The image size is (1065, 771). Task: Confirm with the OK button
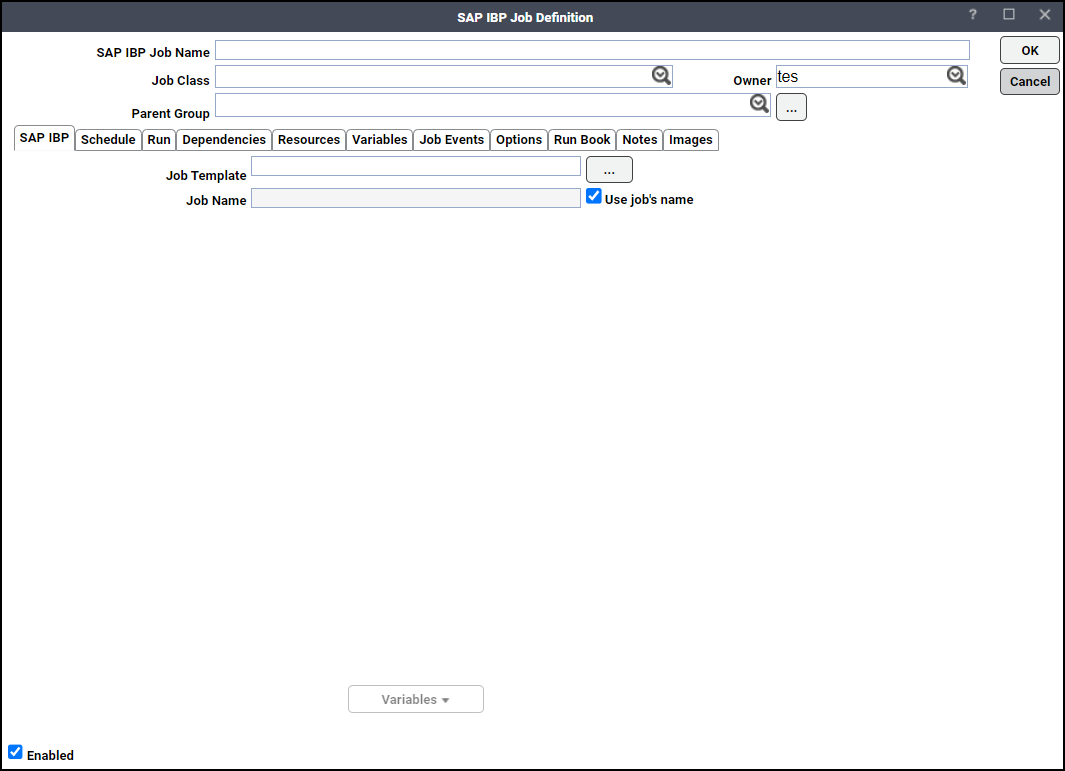[x=1030, y=50]
